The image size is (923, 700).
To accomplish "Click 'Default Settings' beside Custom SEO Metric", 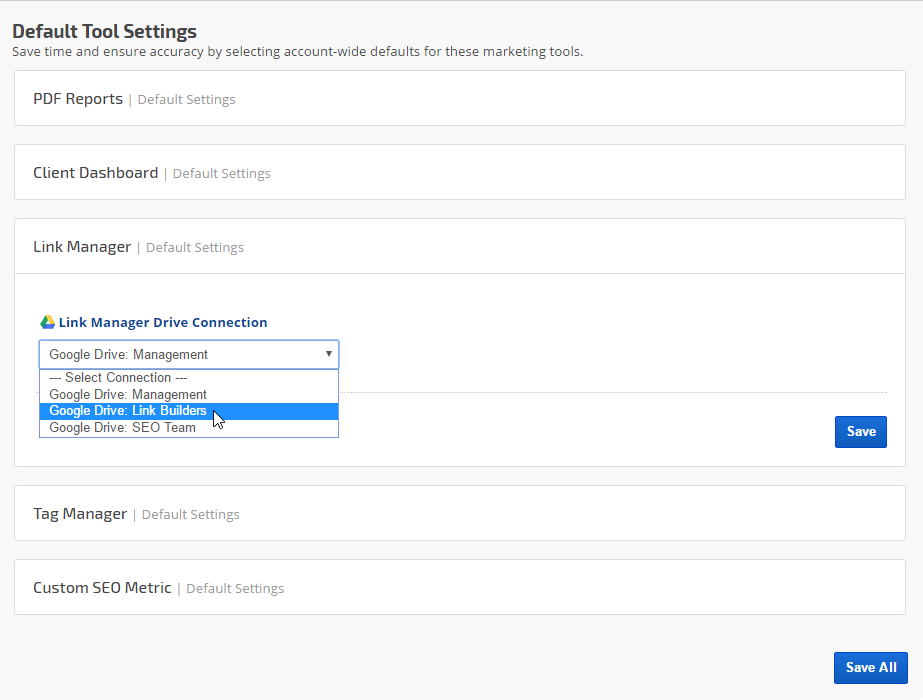I will tap(235, 589).
